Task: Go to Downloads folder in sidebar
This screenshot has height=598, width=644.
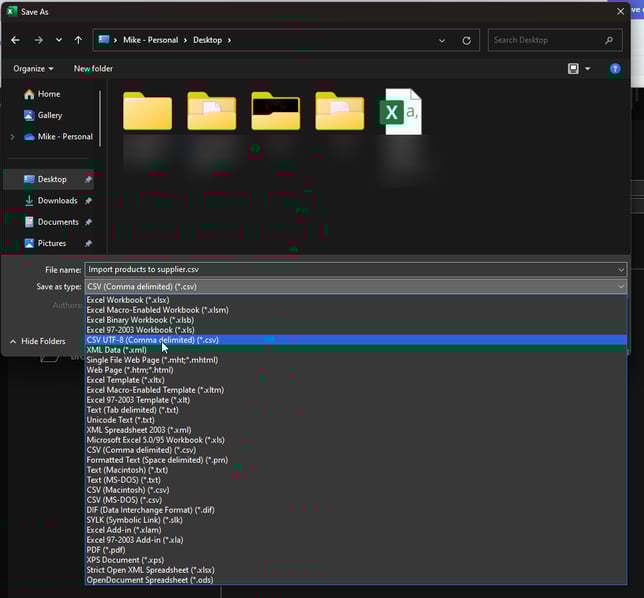Action: [x=57, y=201]
